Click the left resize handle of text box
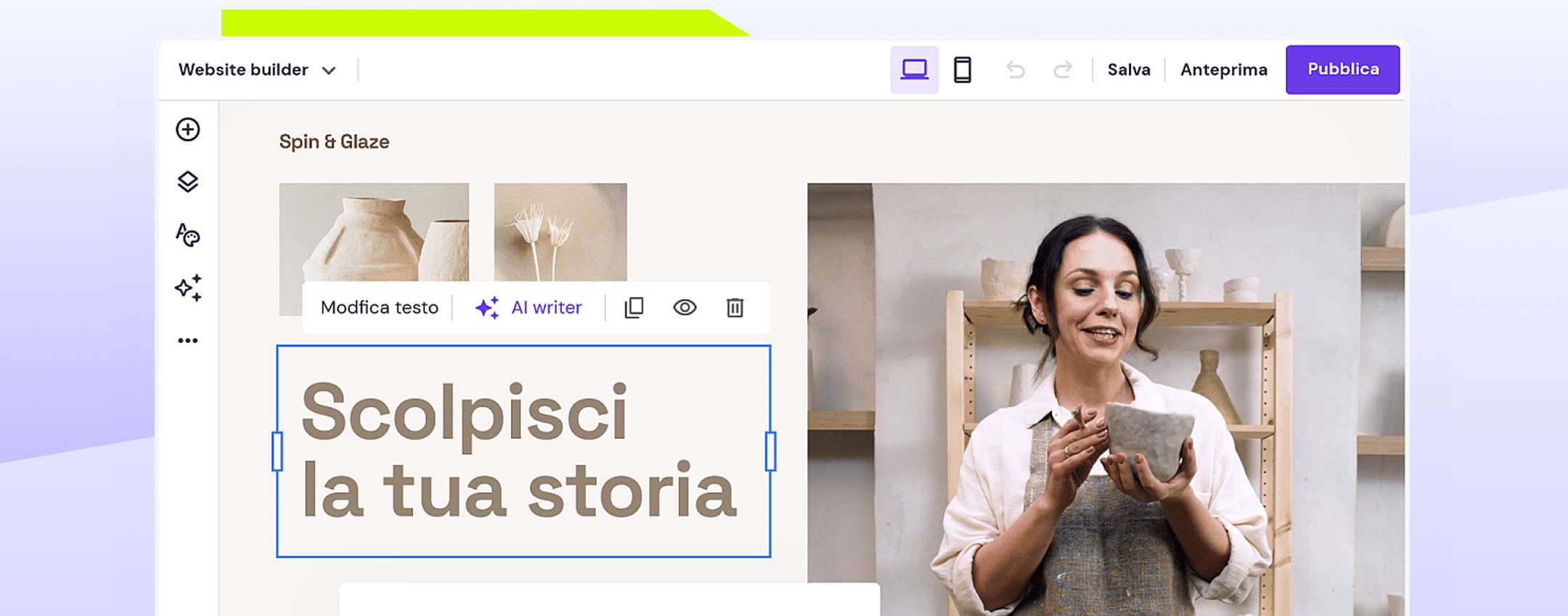Screen dimensions: 1568x616 277,451
